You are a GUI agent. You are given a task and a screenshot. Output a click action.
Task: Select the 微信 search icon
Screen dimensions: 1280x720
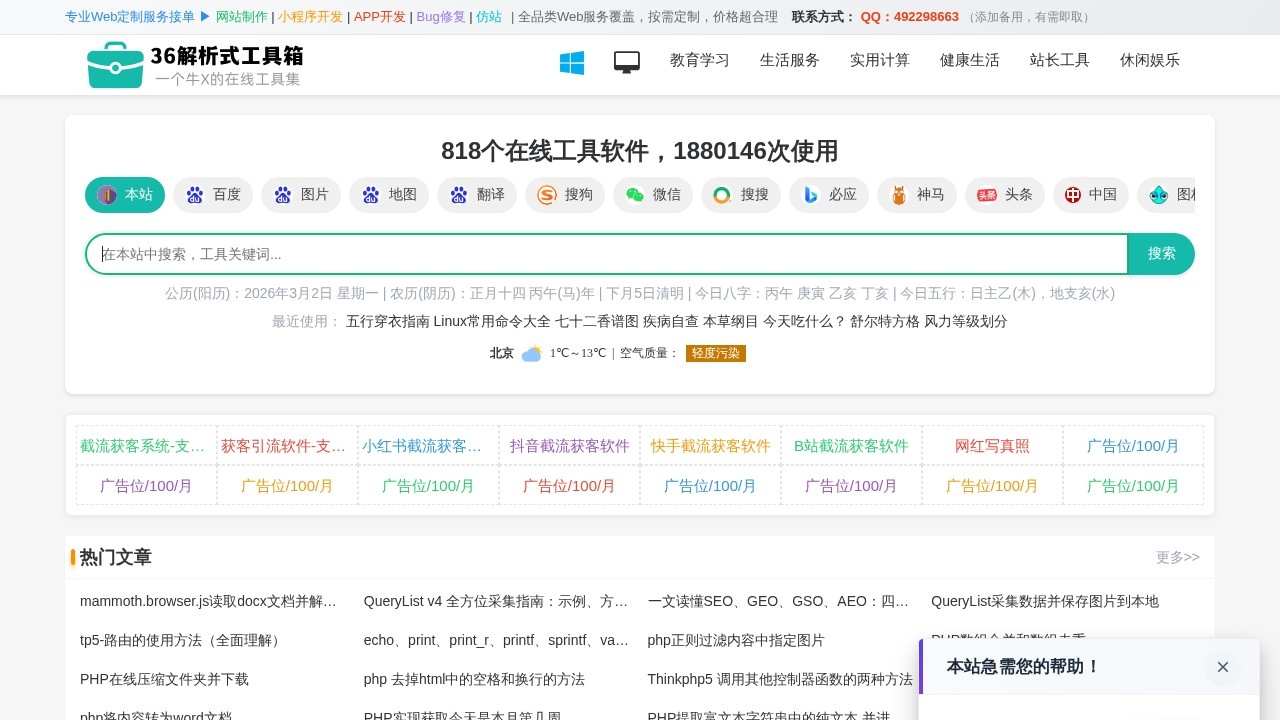(653, 195)
